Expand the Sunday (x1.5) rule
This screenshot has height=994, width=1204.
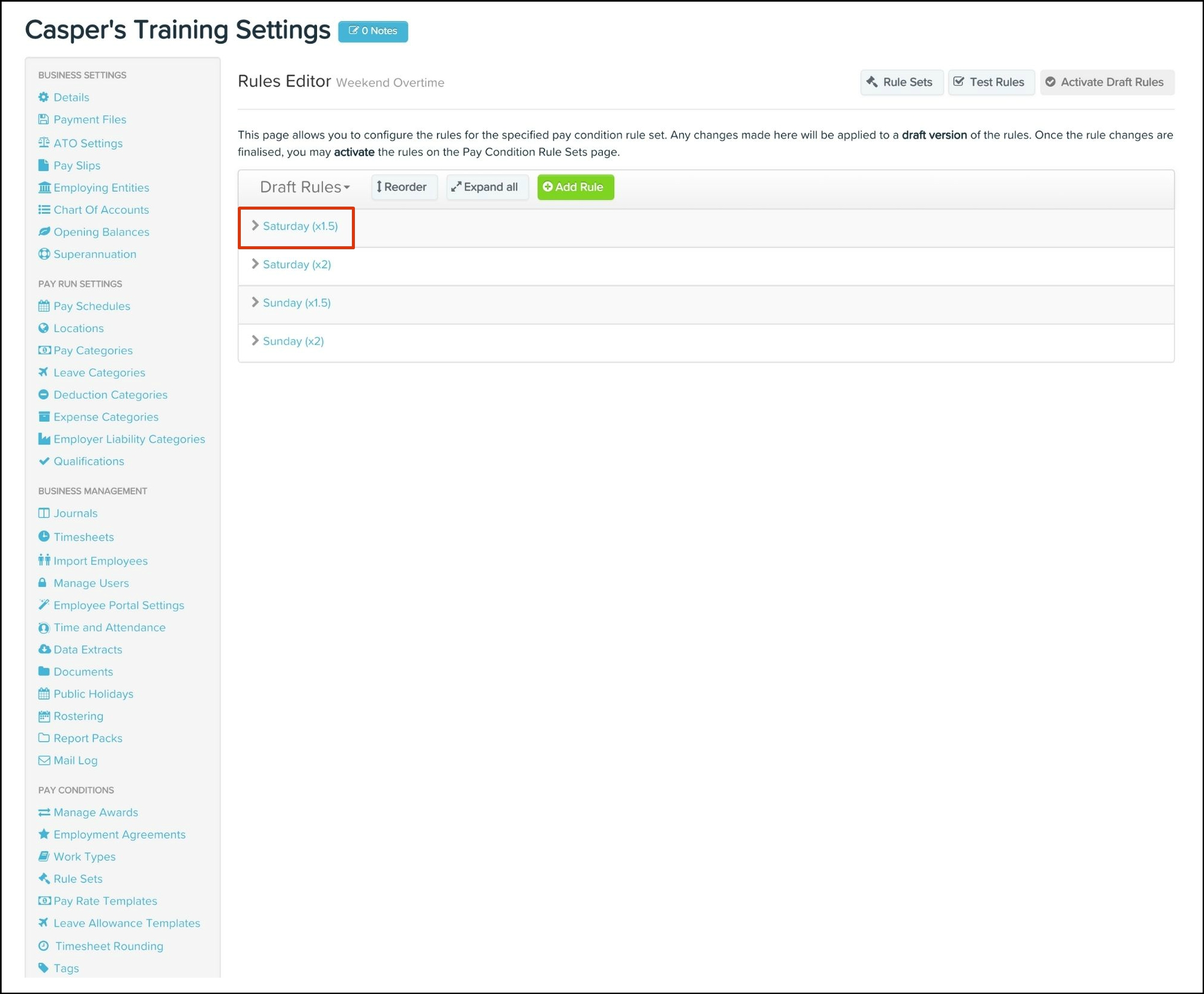pos(297,303)
